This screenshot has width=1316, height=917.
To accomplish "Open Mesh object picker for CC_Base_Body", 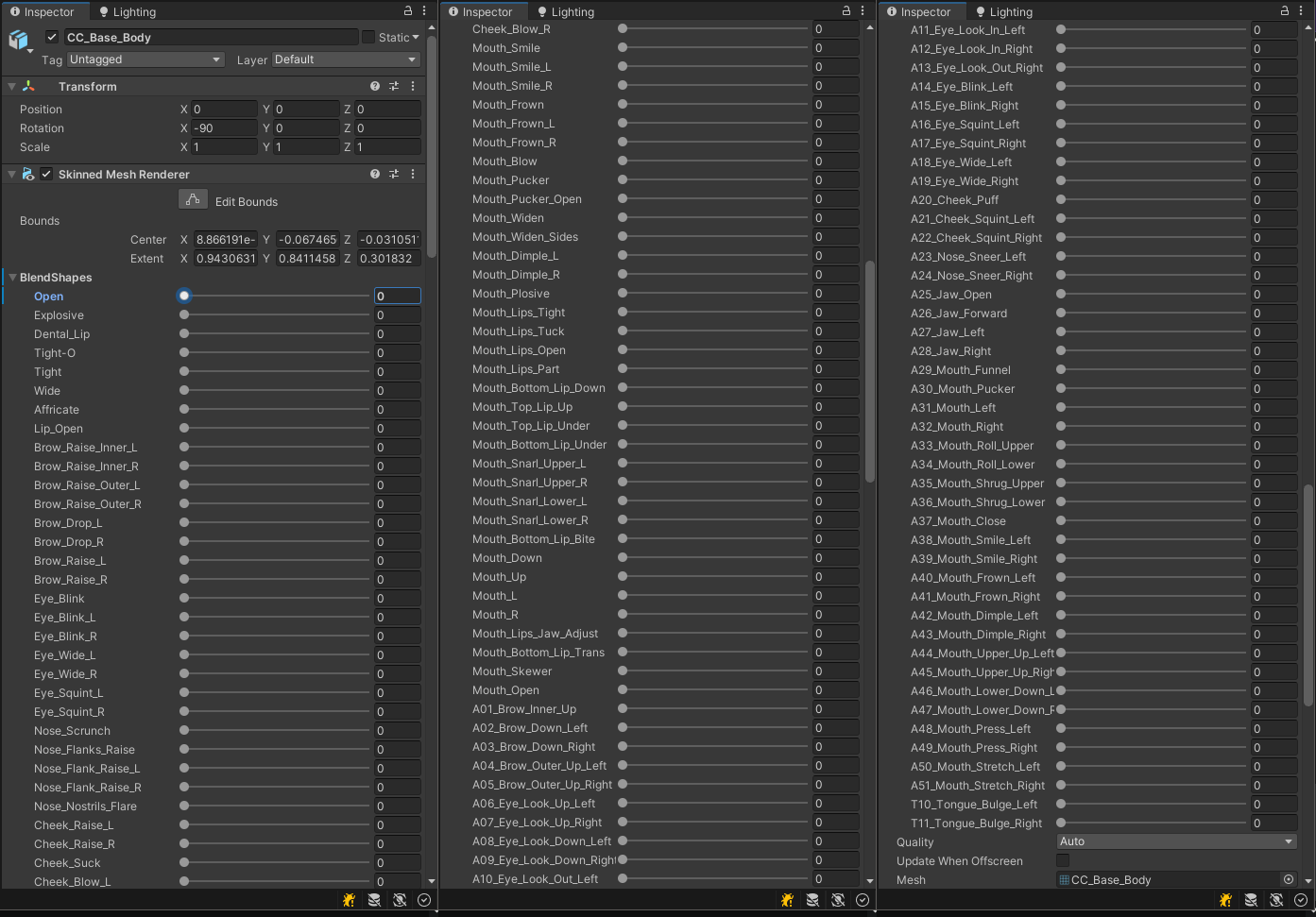I will pos(1288,879).
